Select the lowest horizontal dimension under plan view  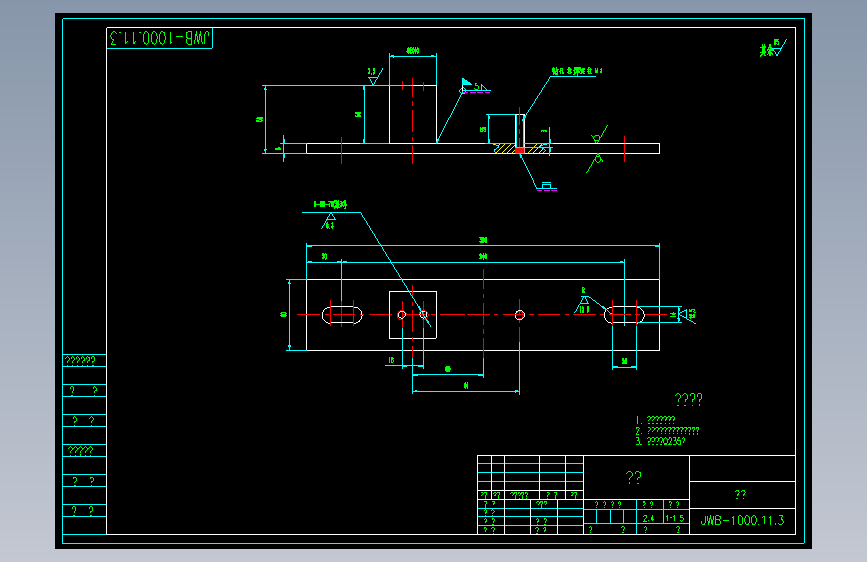coord(466,386)
